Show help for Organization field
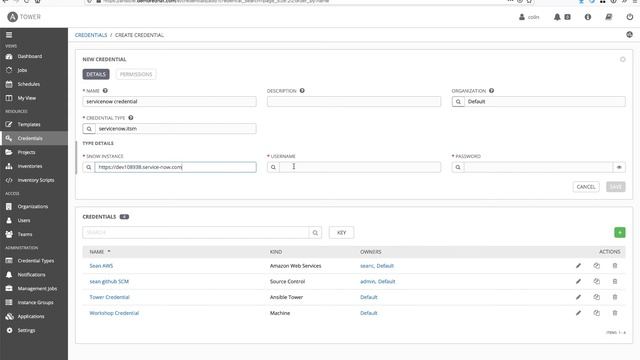The image size is (640, 360). tap(491, 91)
